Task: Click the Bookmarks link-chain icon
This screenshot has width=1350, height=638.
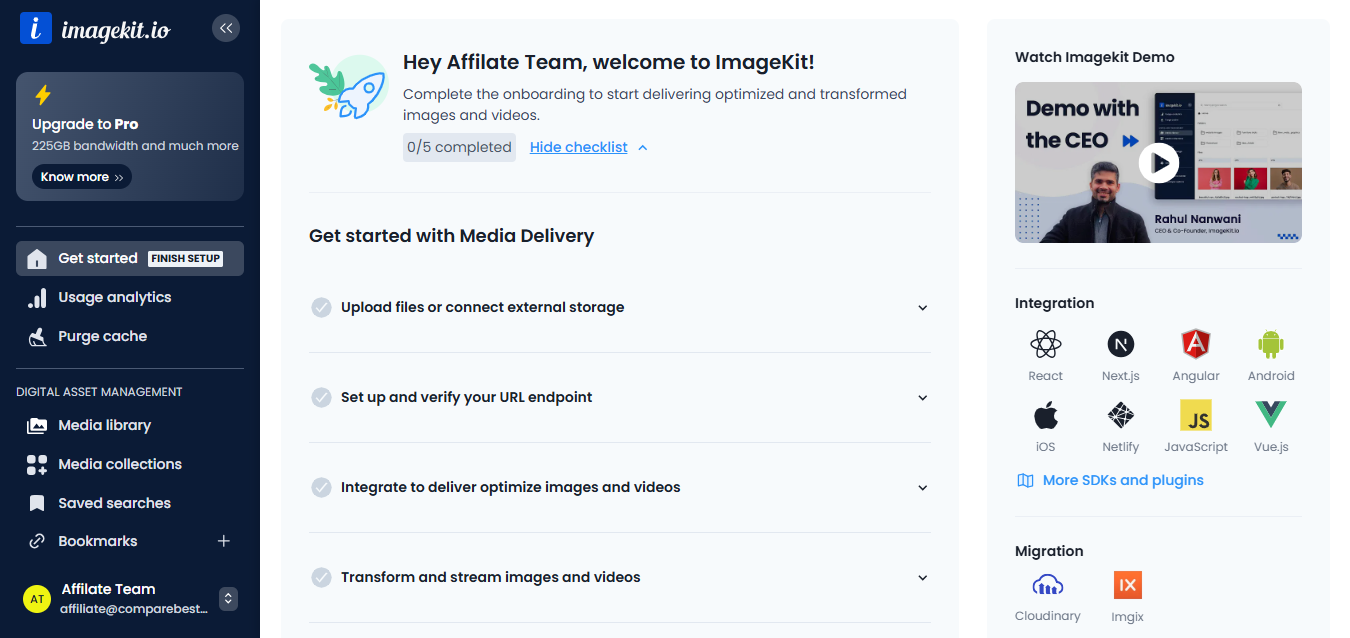Action: click(37, 541)
